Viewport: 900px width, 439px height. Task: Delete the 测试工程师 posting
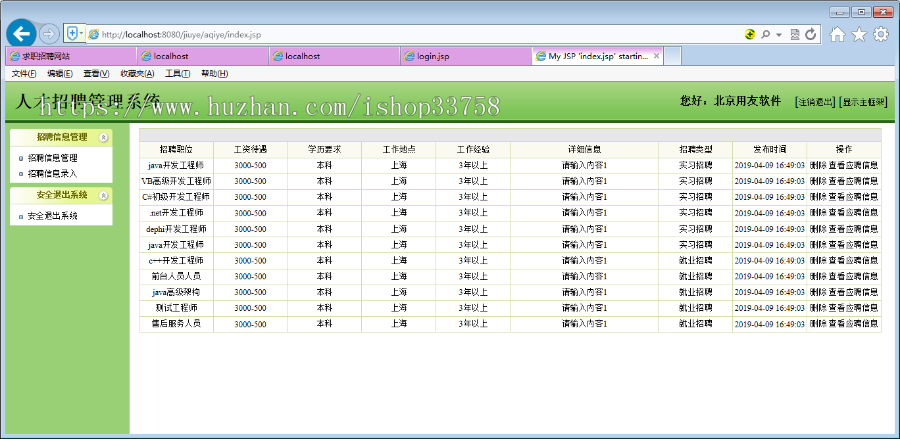point(818,308)
